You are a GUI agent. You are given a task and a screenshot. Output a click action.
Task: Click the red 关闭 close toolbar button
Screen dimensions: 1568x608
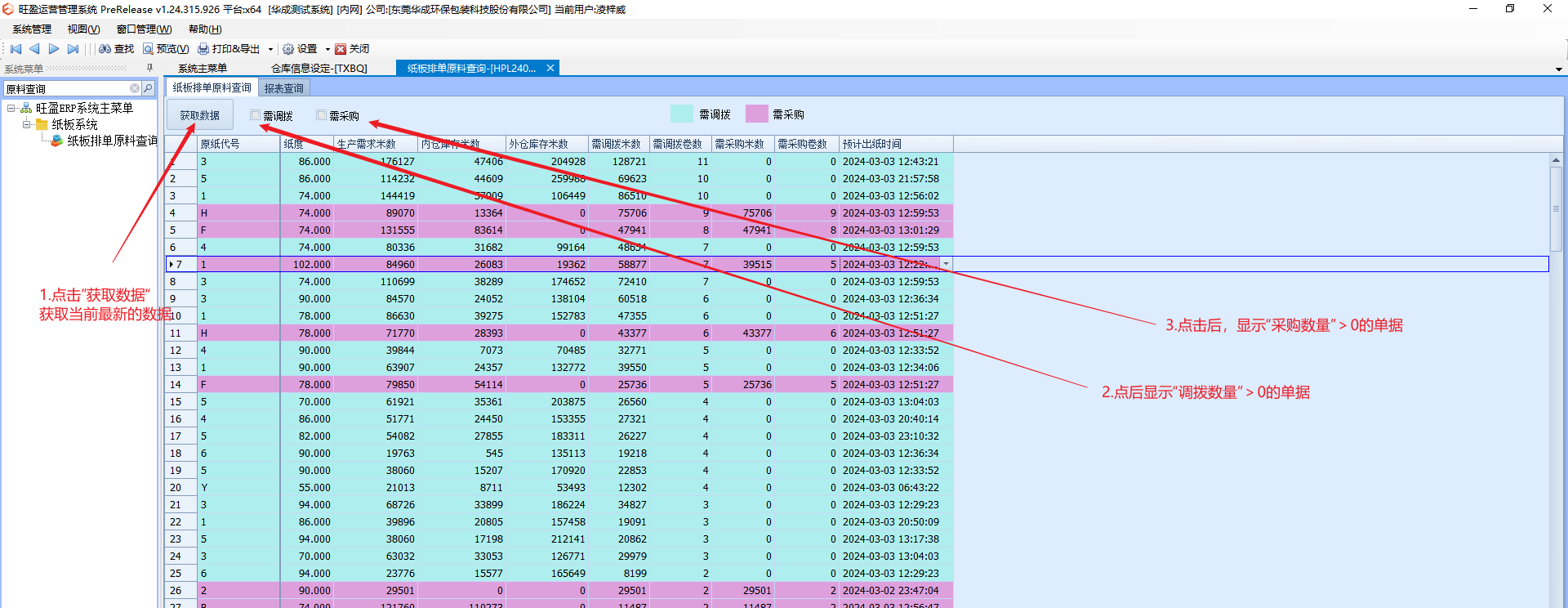tap(352, 49)
